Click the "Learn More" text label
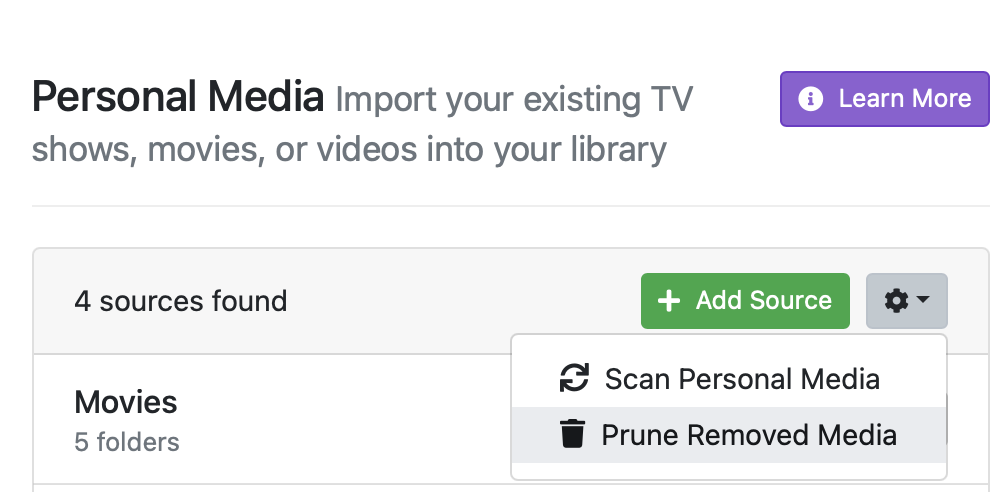This screenshot has height=492, width=1008. tap(904, 99)
